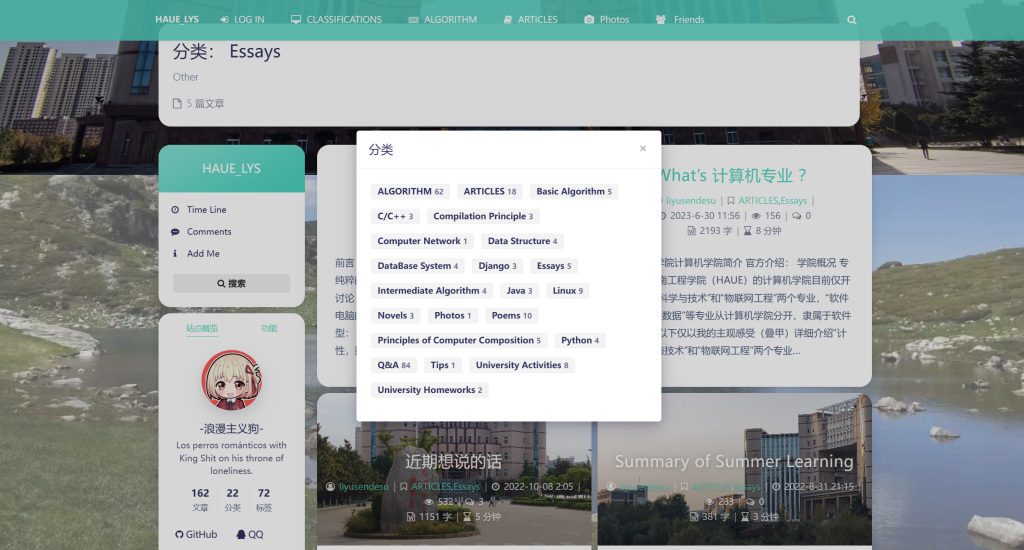Click the search magnifier icon in navbar
This screenshot has height=550, width=1024.
pyautogui.click(x=852, y=20)
